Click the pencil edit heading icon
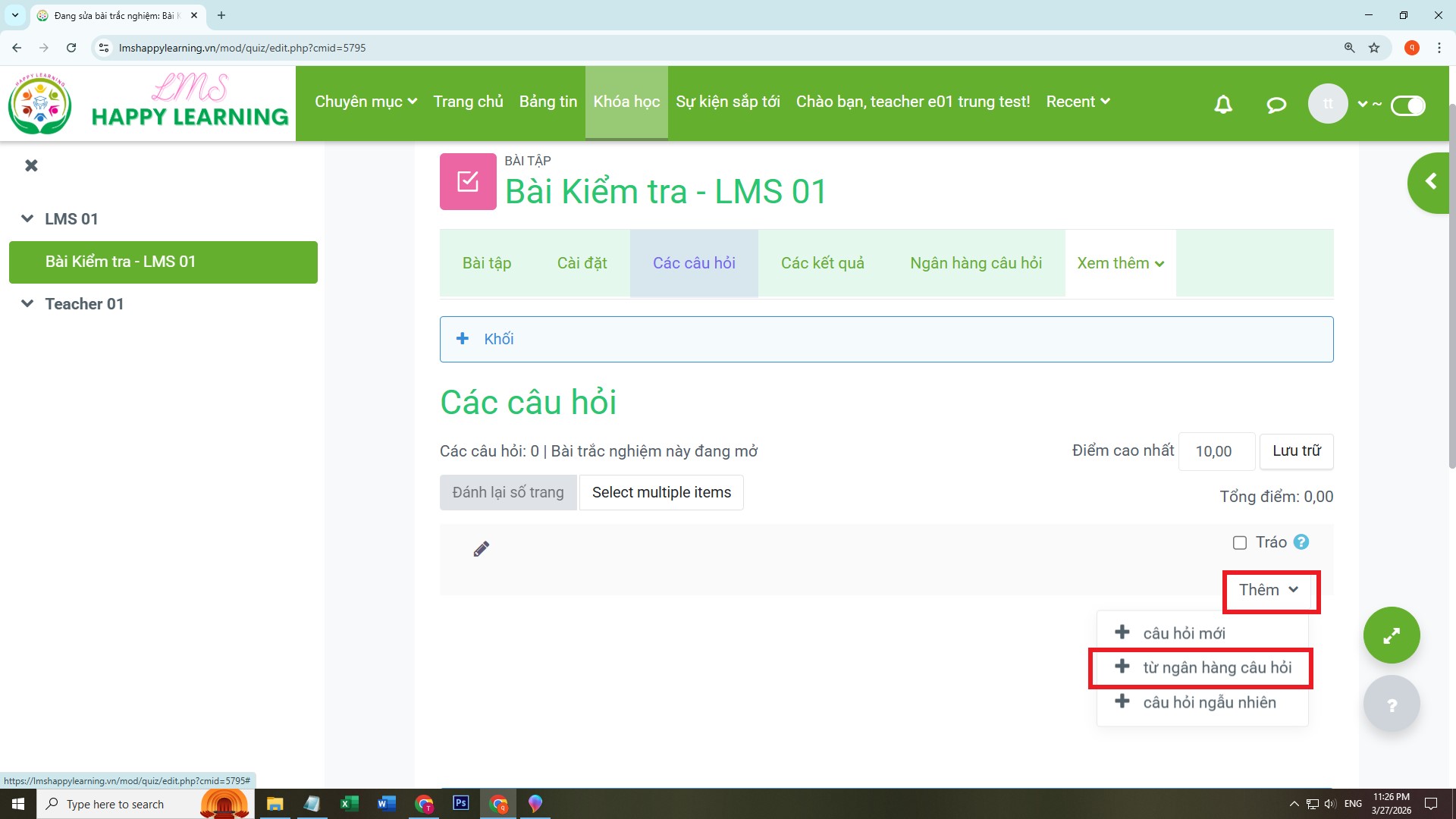 click(x=482, y=549)
